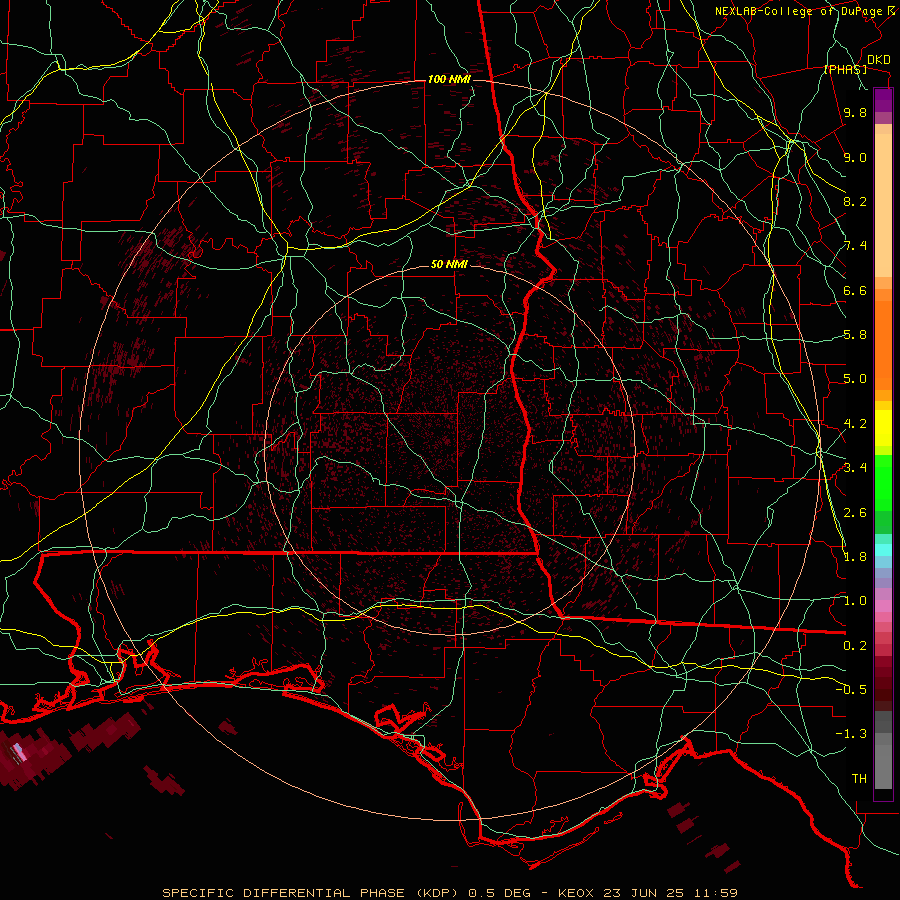Click the 2.6 value on the scale
This screenshot has width=900, height=900.
tap(855, 512)
